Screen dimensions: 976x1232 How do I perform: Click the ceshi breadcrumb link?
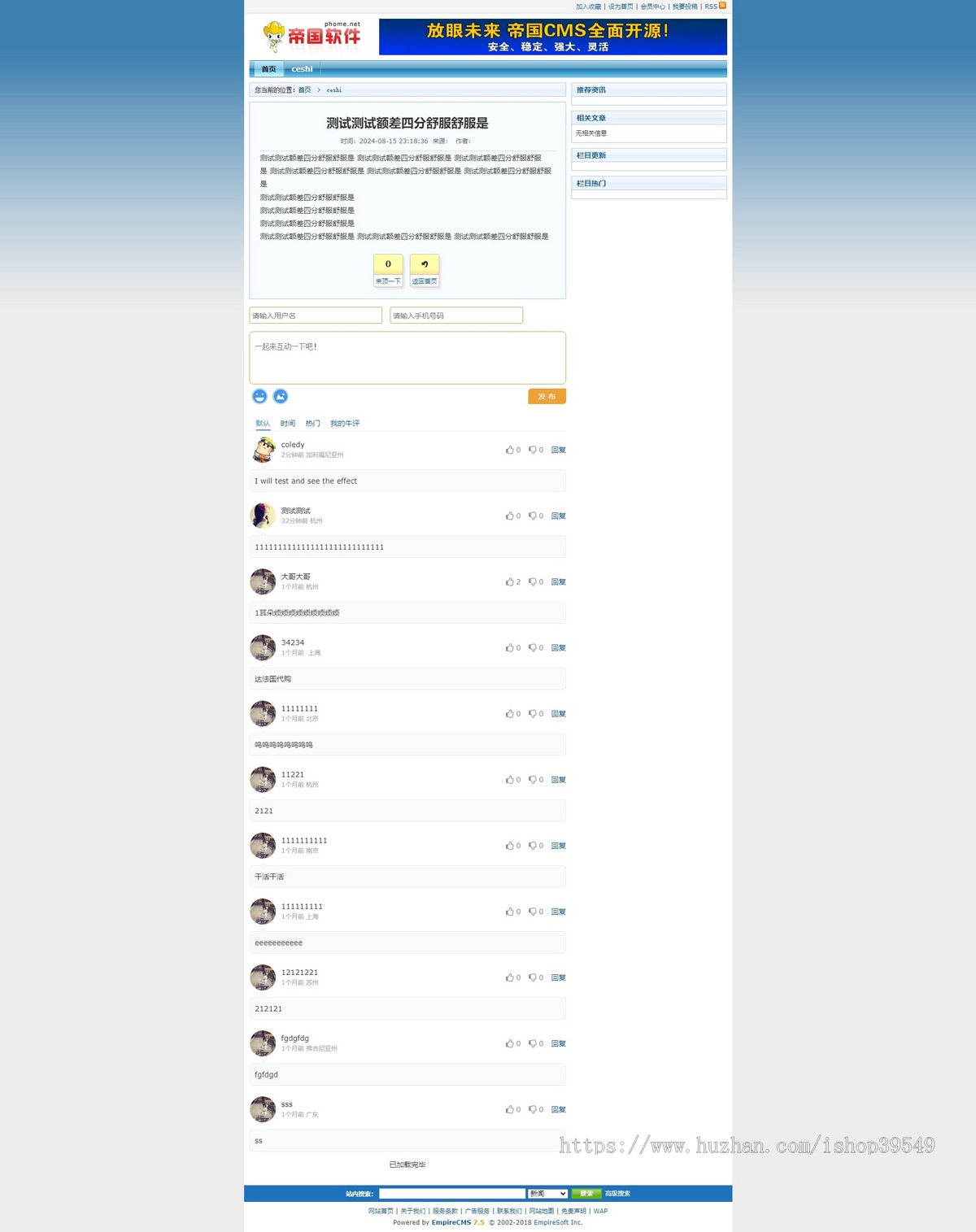334,90
